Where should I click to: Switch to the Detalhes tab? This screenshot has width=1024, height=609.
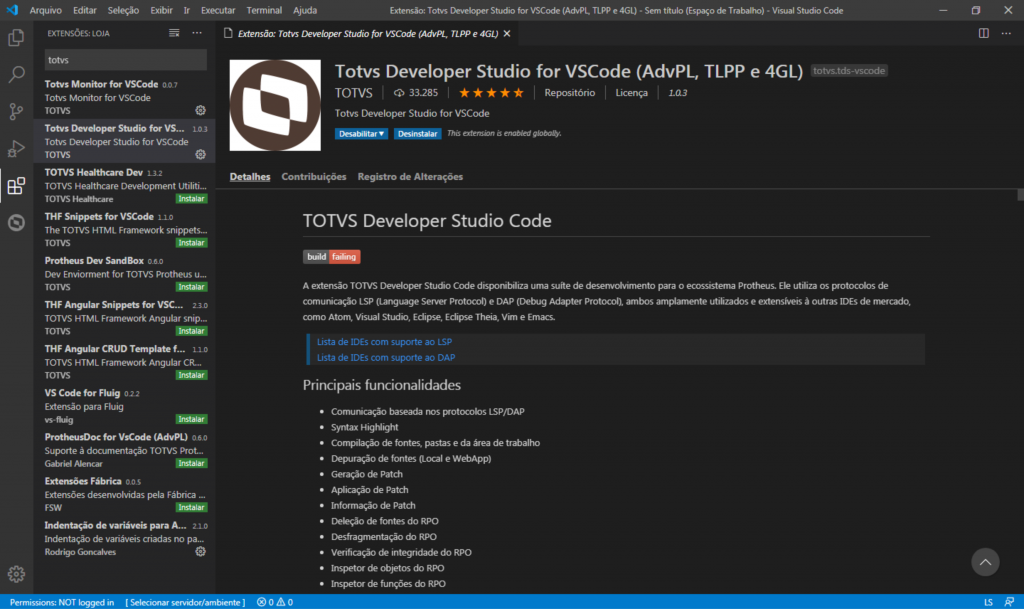point(249,176)
